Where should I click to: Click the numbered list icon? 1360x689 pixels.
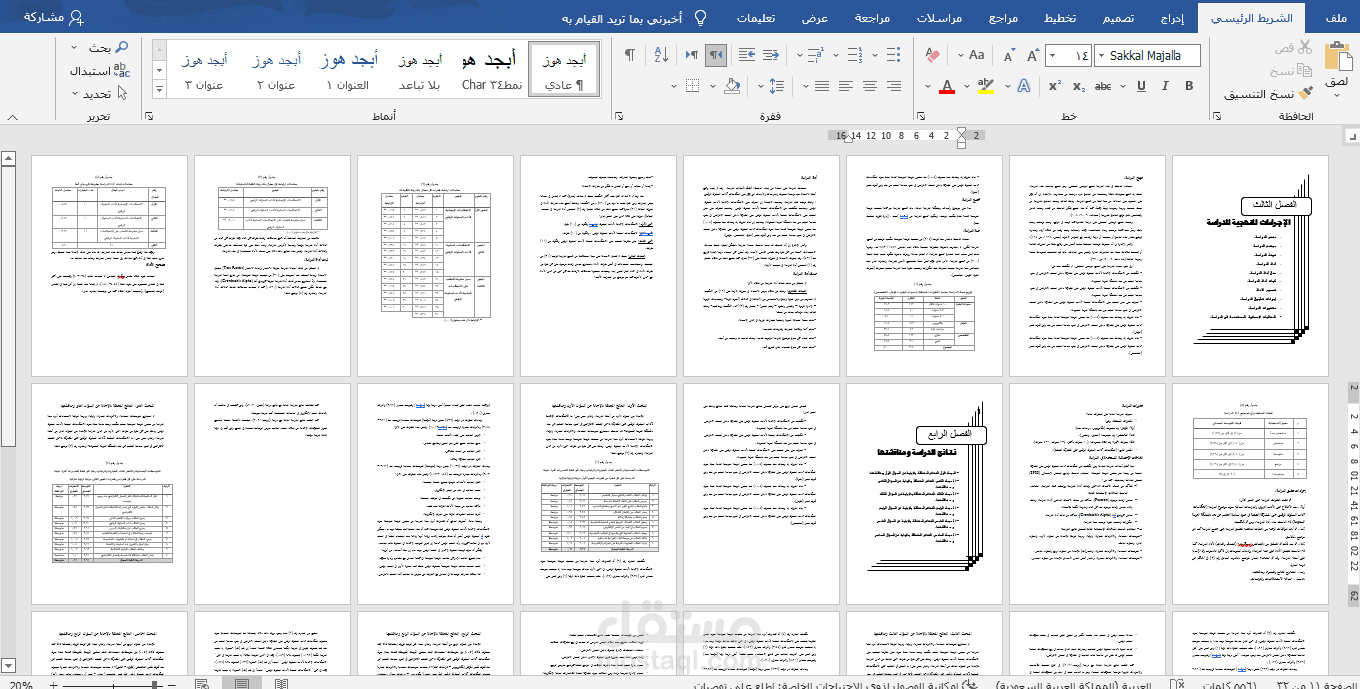point(854,55)
